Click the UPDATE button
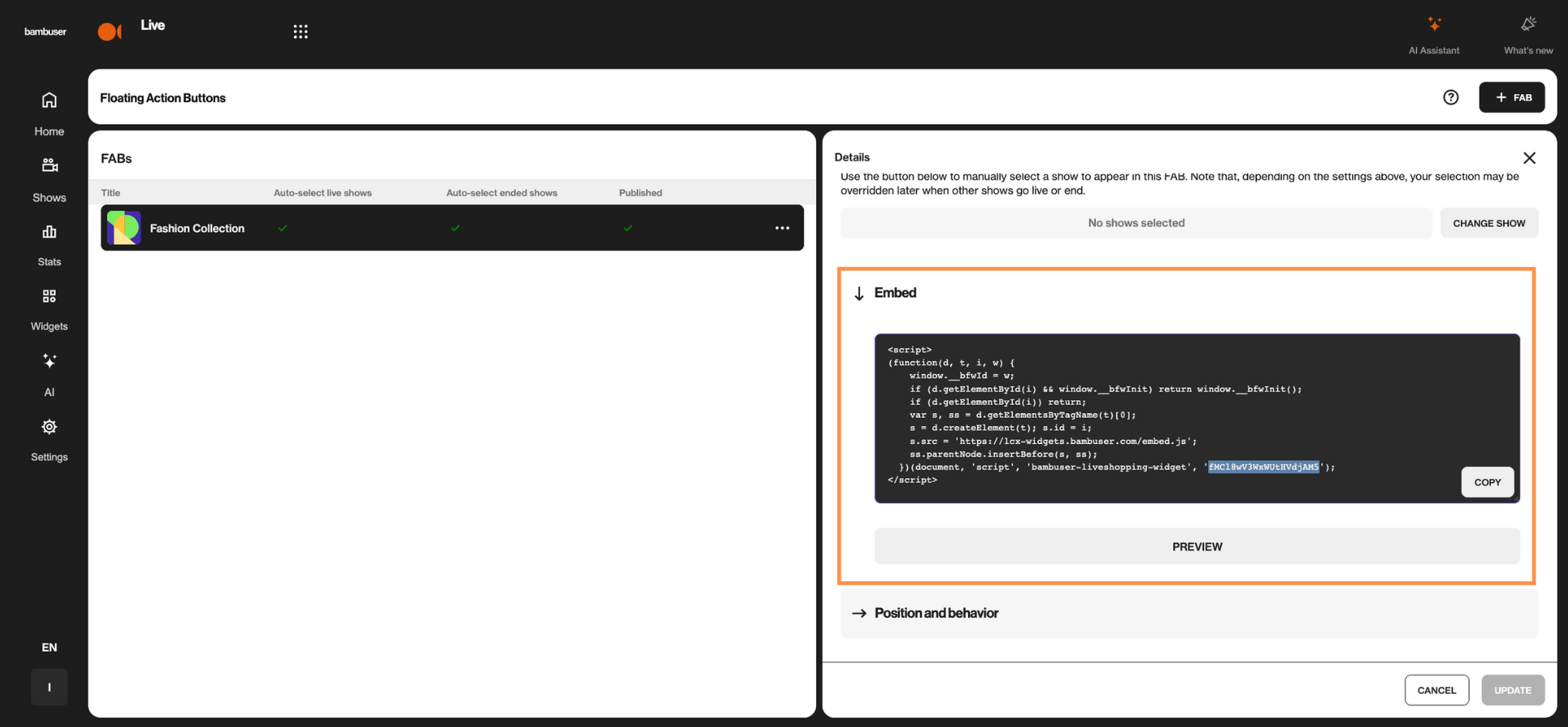1568x727 pixels. click(x=1512, y=690)
